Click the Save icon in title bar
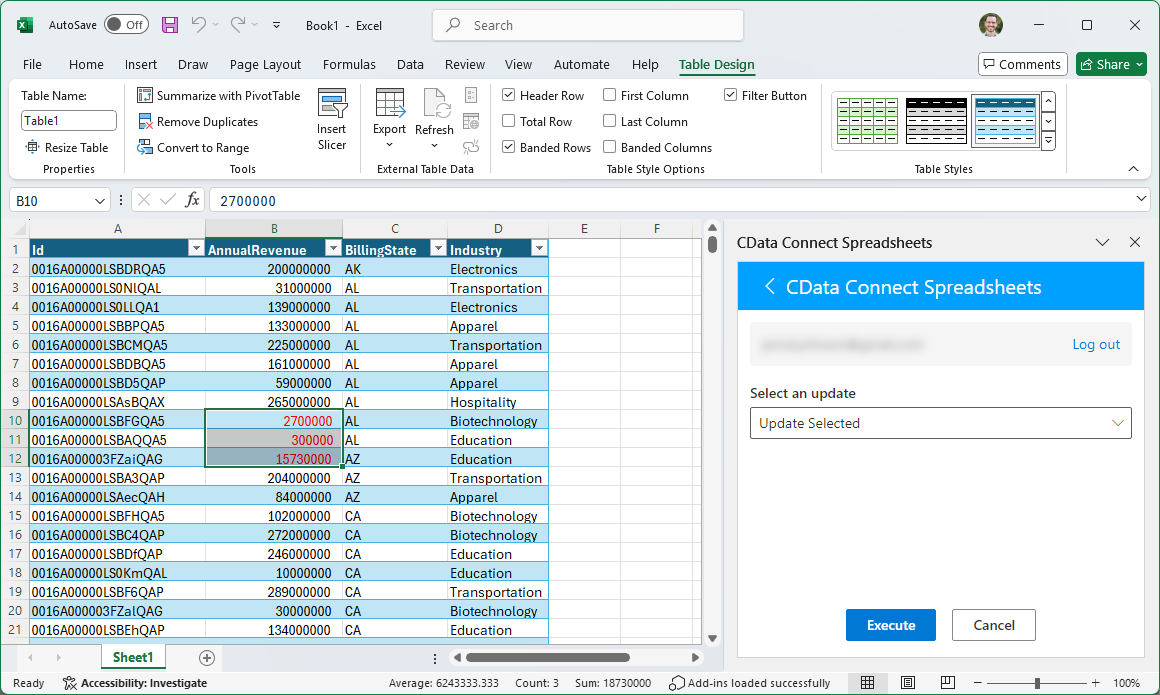 170,25
